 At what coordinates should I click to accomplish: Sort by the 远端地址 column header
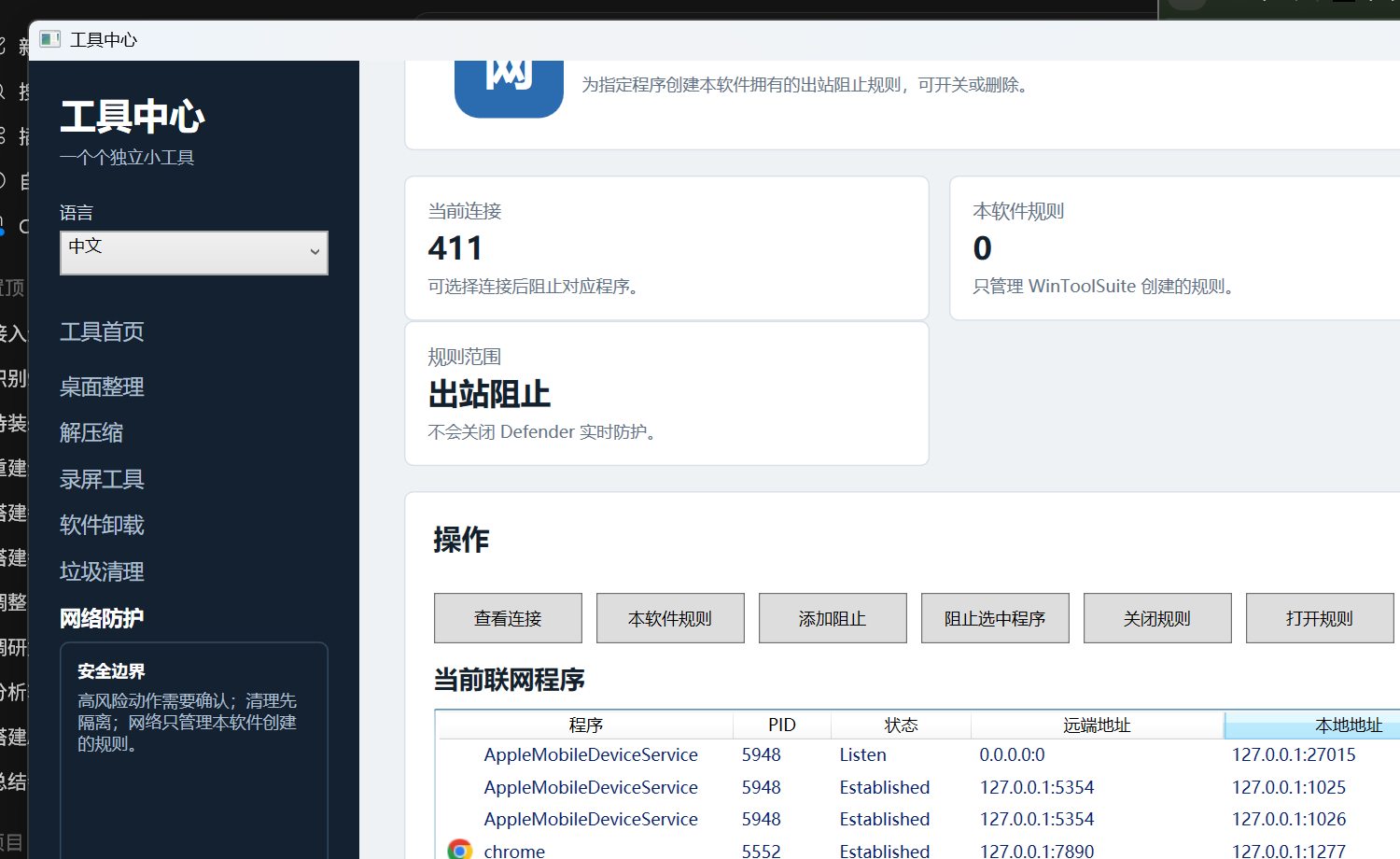click(x=1097, y=725)
